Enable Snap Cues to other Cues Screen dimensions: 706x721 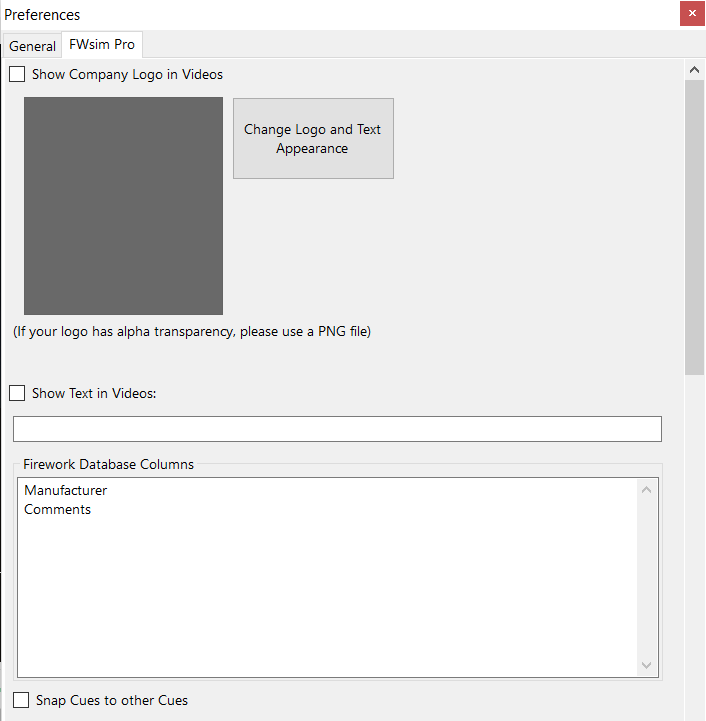pyautogui.click(x=21, y=700)
